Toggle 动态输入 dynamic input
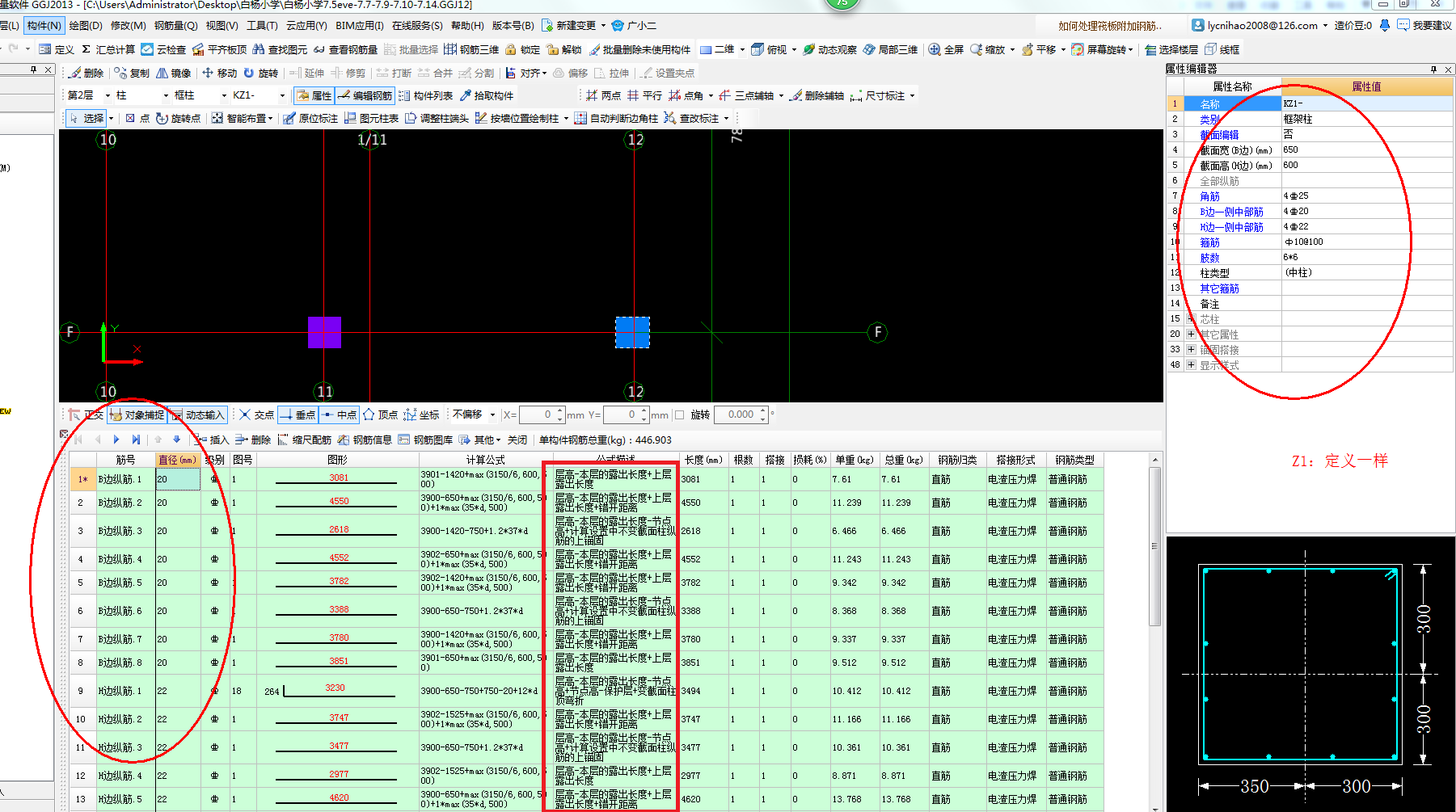The width and height of the screenshot is (1456, 812). (197, 414)
